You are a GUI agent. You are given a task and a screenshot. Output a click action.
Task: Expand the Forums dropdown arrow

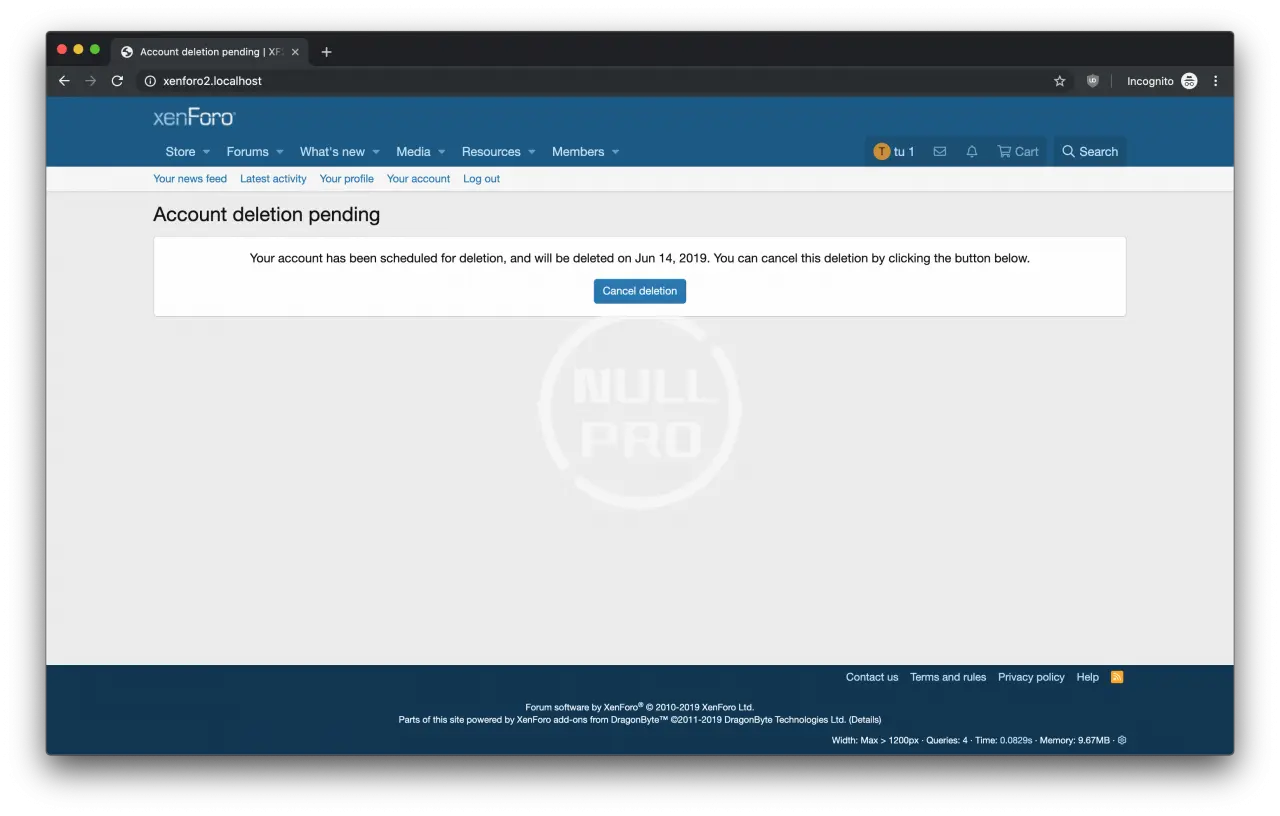pos(280,152)
